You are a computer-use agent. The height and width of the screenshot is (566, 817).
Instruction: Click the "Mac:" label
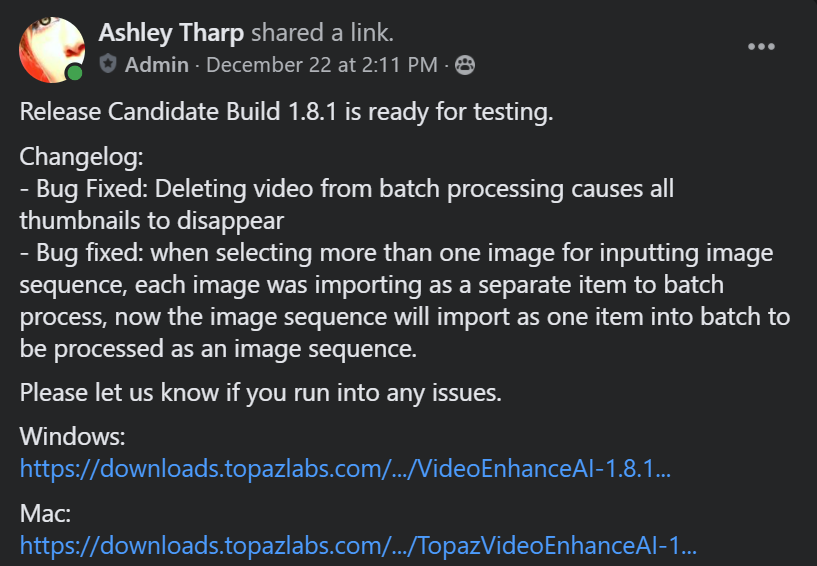[x=45, y=514]
